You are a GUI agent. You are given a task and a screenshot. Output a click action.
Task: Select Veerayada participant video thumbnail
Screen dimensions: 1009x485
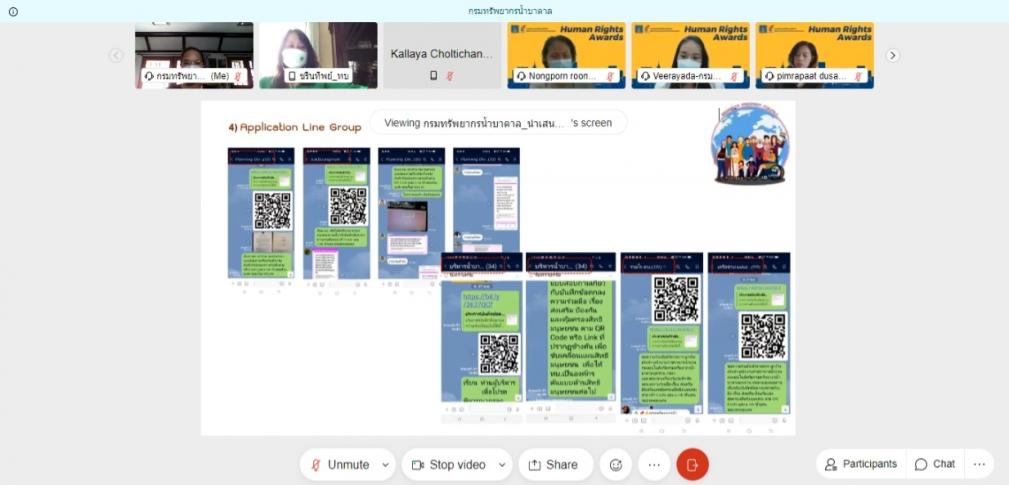coord(690,55)
